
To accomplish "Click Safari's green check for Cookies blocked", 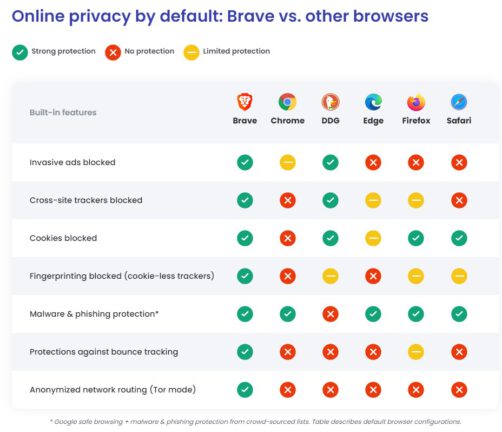I will click(459, 238).
